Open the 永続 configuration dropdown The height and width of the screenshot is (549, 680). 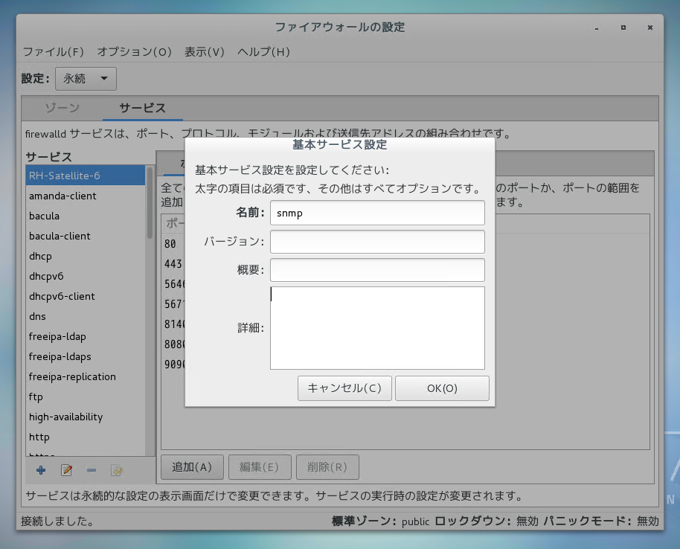click(x=86, y=78)
